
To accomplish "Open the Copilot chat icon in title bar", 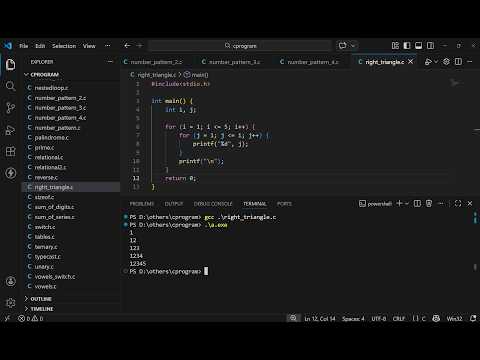I will click(343, 46).
